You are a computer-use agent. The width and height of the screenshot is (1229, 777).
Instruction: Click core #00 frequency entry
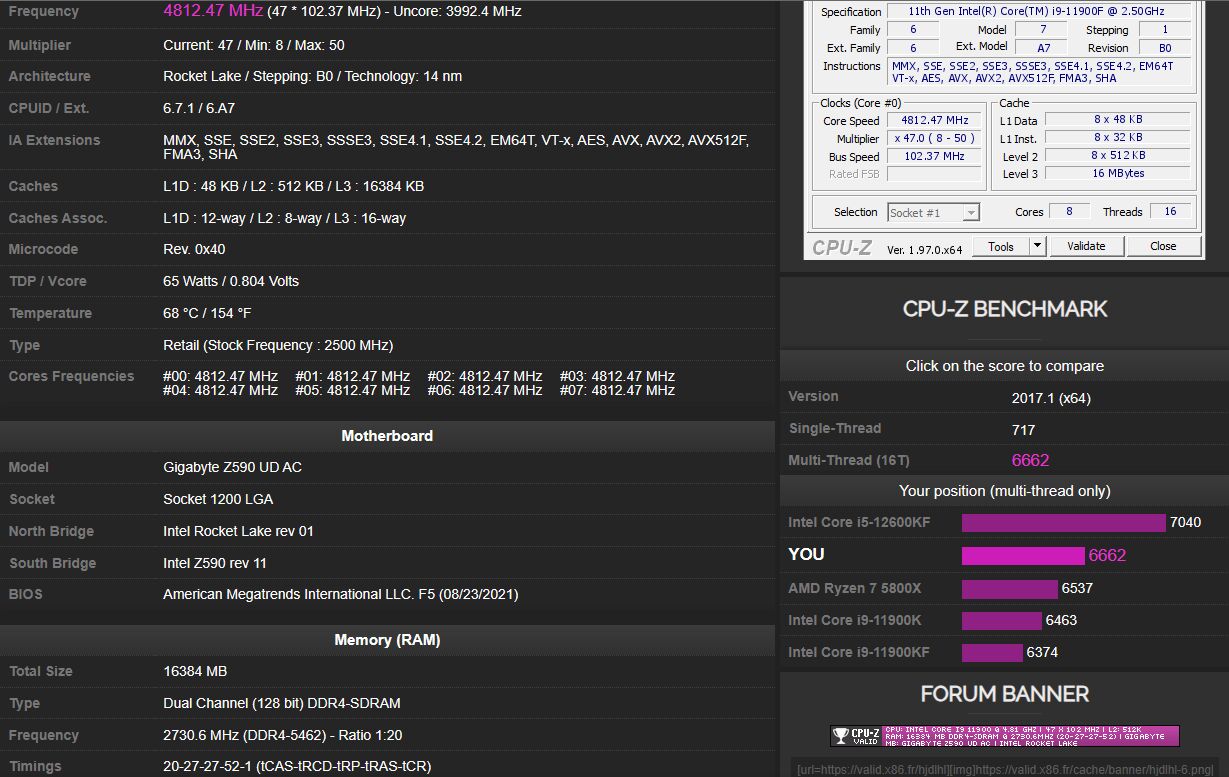(x=220, y=376)
